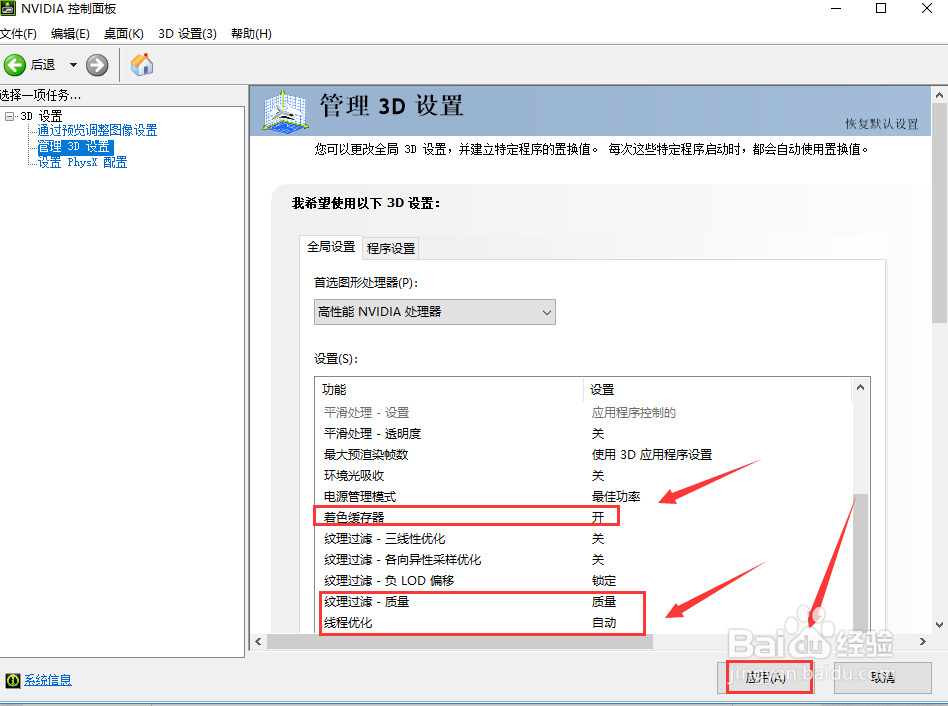Open the 3D 设置(3) menu
Screen dimensions: 948x706
(x=187, y=34)
